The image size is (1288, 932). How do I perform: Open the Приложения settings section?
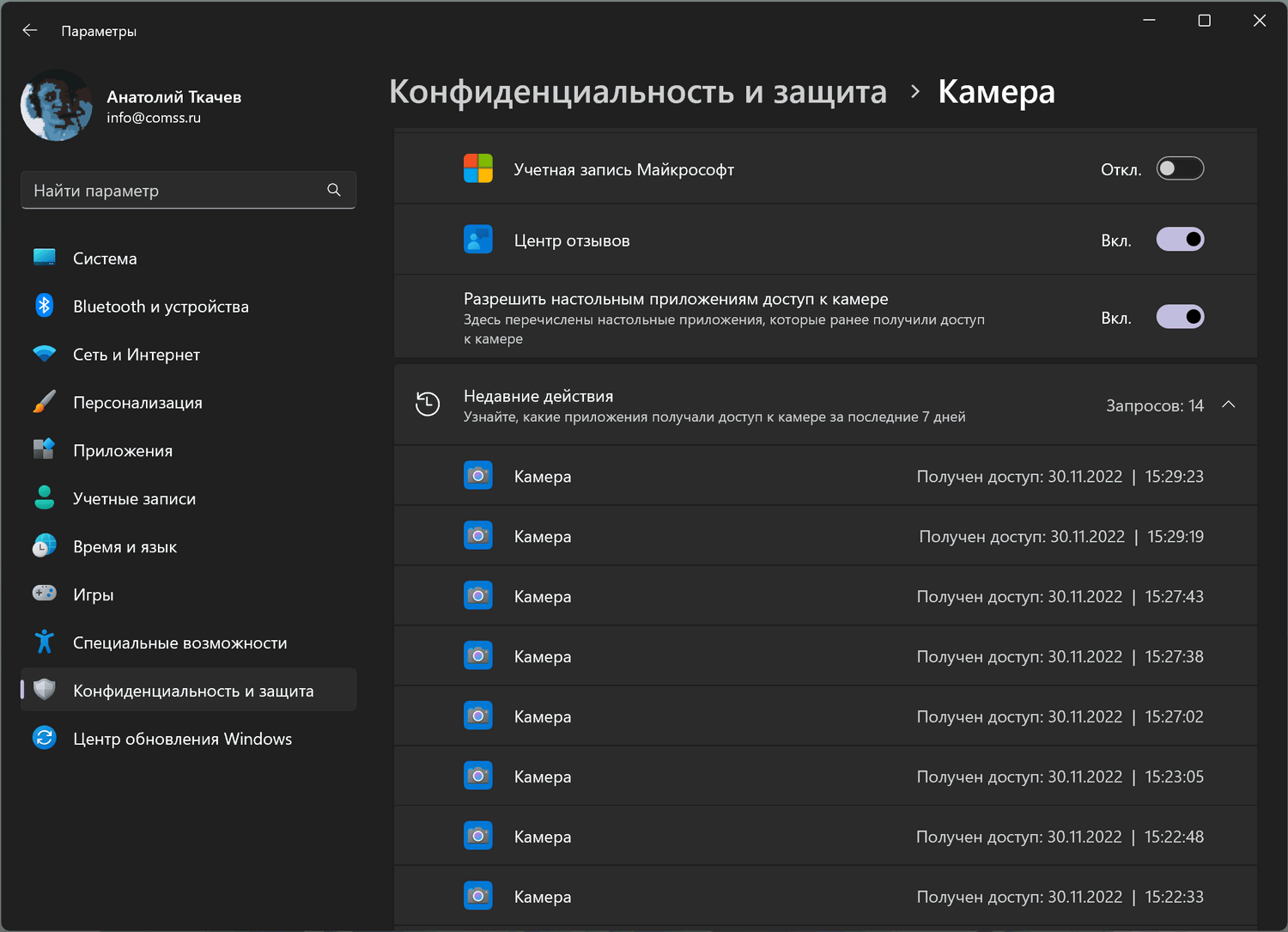pos(123,451)
